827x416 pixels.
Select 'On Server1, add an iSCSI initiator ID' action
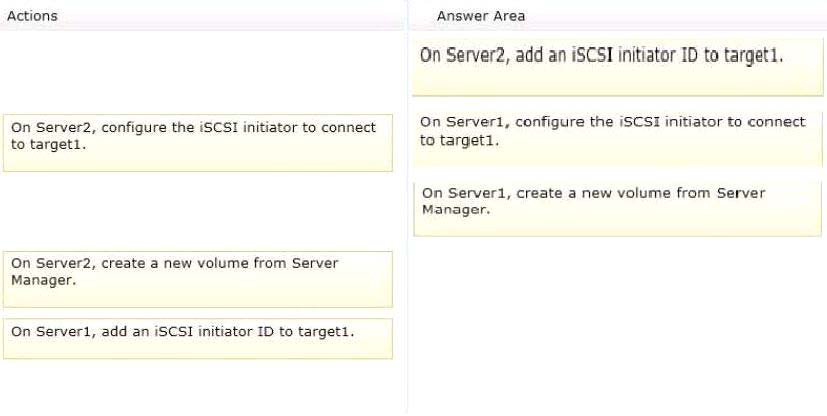click(x=198, y=338)
